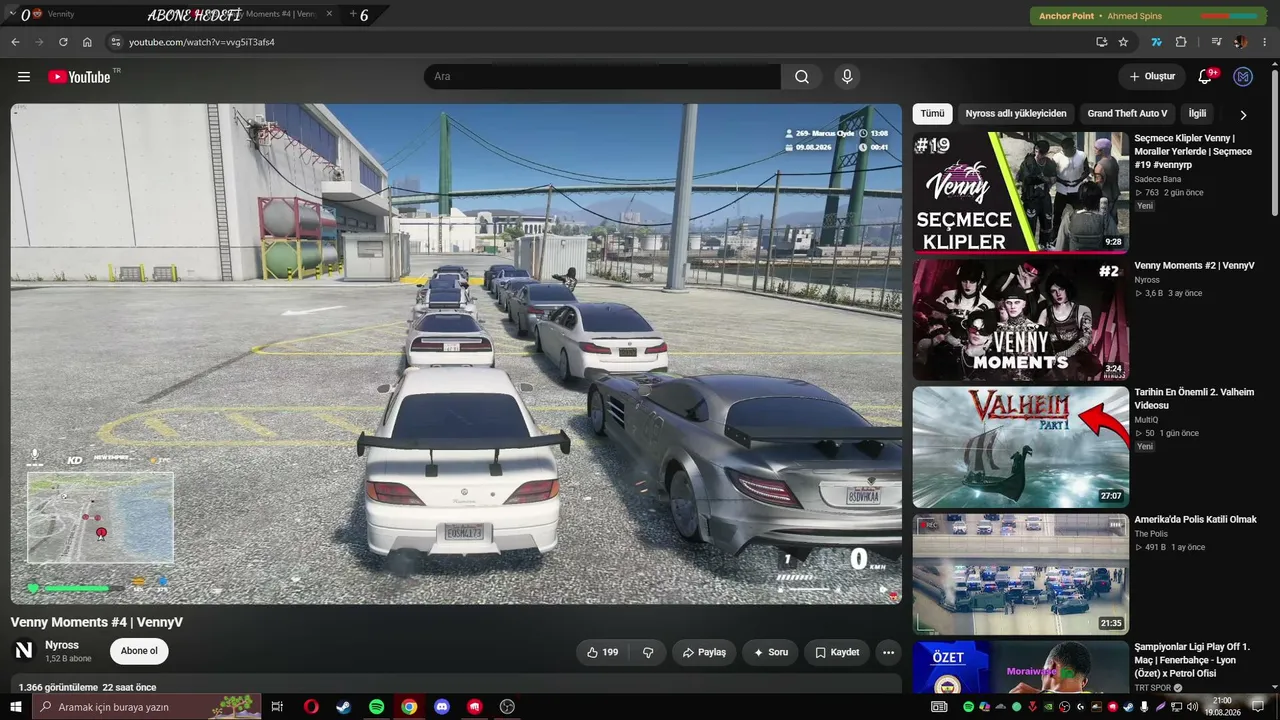Open the browser home page icon
This screenshot has width=1280, height=720.
click(x=87, y=42)
